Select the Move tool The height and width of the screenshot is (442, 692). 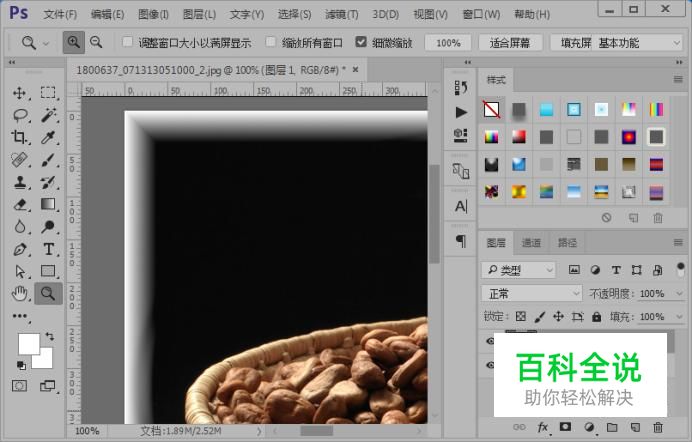(x=19, y=93)
